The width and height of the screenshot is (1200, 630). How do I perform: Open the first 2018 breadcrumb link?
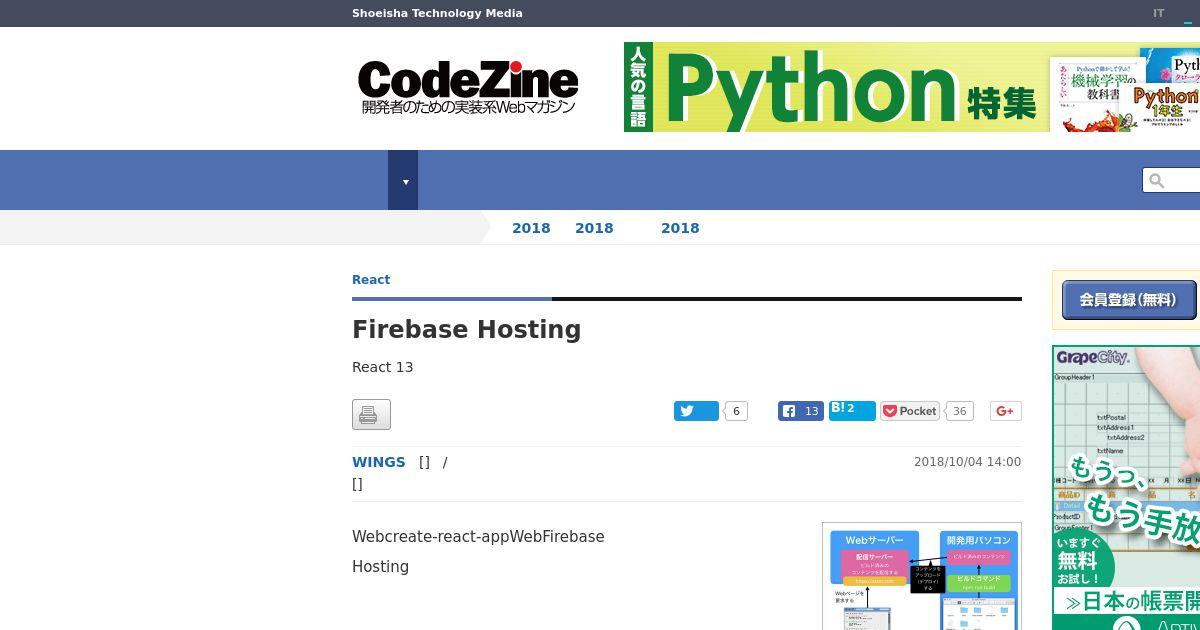pyautogui.click(x=531, y=228)
